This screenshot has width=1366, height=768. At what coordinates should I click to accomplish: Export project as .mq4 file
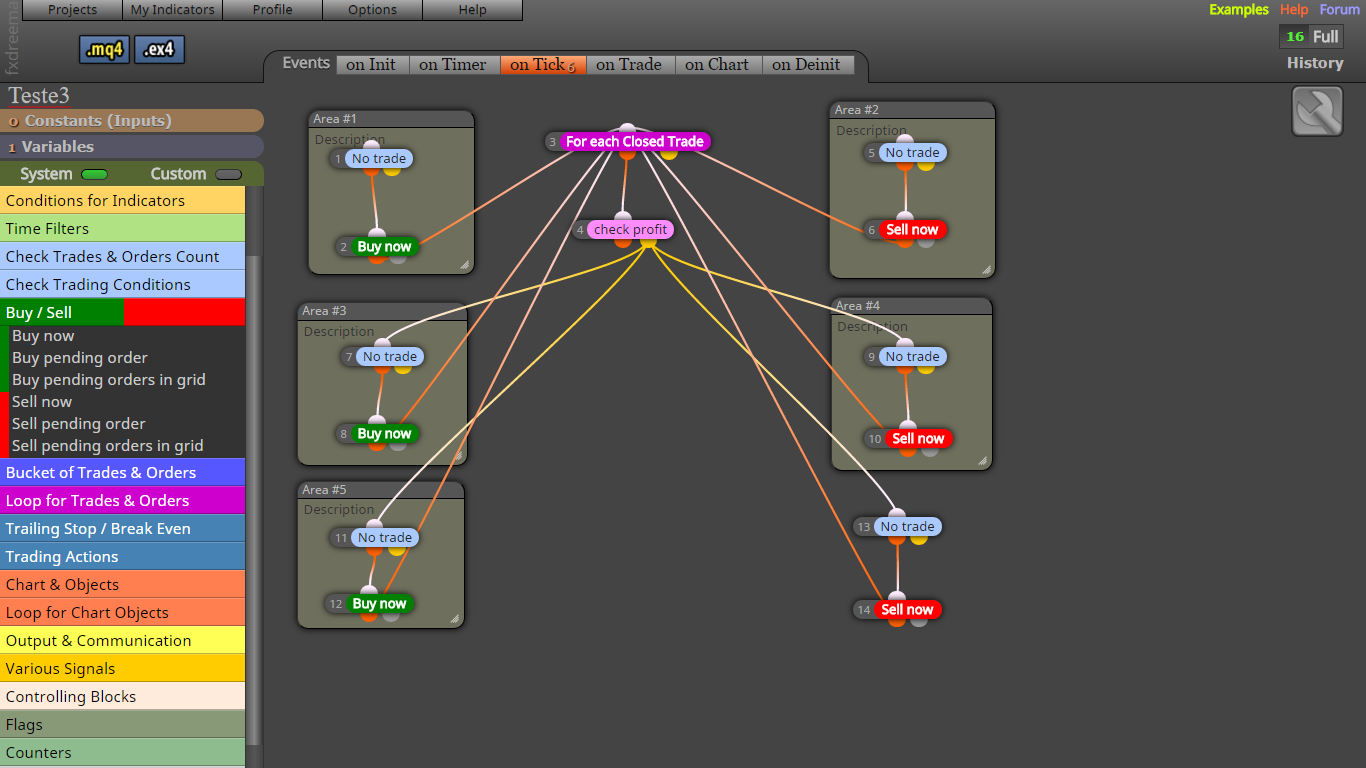[104, 50]
